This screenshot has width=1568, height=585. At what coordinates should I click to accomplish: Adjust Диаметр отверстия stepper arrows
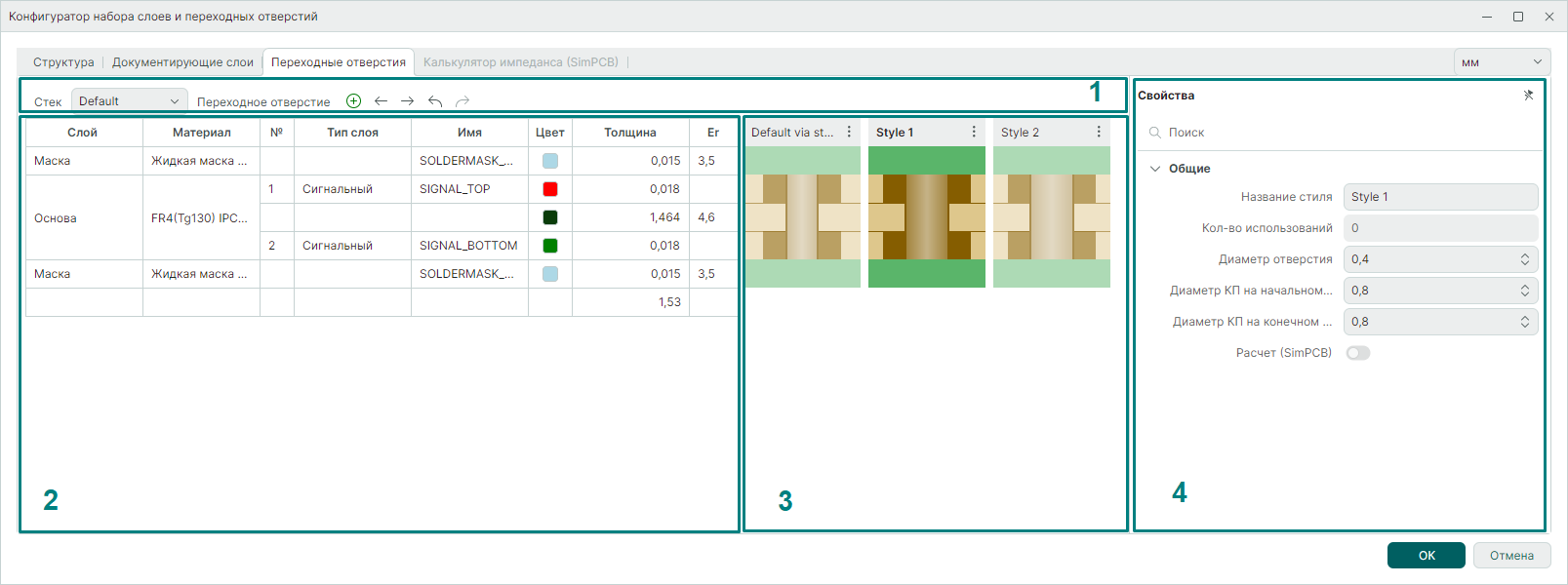click(x=1525, y=259)
